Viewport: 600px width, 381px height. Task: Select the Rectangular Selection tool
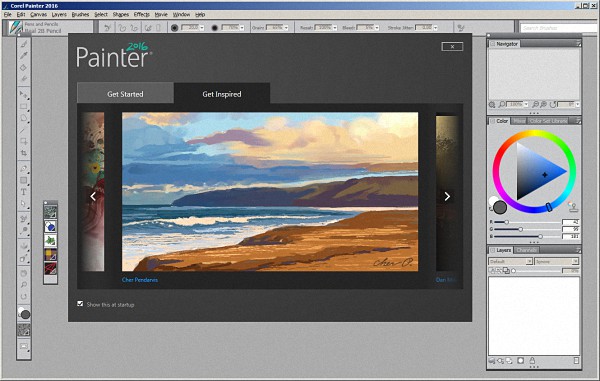pos(24,107)
